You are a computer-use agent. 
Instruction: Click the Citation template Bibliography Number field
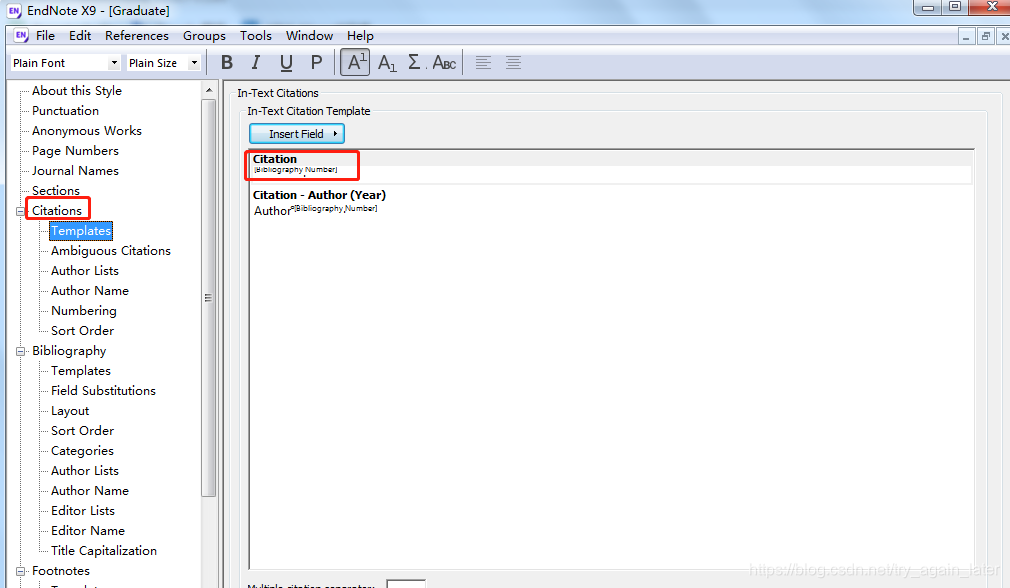296,170
